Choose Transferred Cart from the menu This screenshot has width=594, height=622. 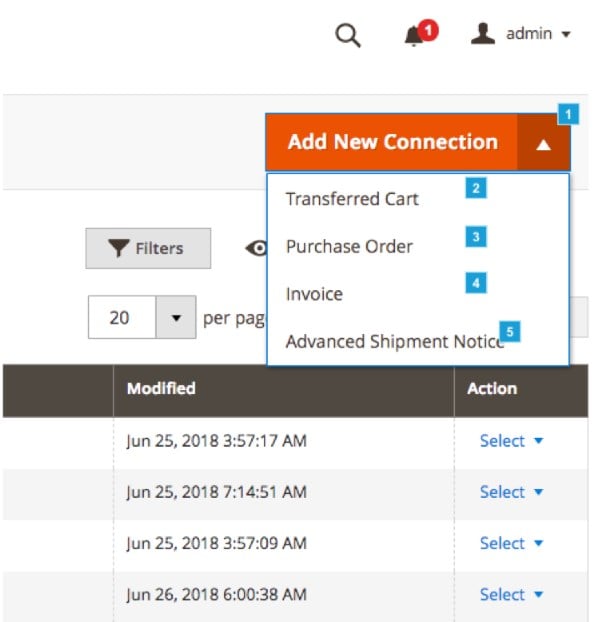352,199
